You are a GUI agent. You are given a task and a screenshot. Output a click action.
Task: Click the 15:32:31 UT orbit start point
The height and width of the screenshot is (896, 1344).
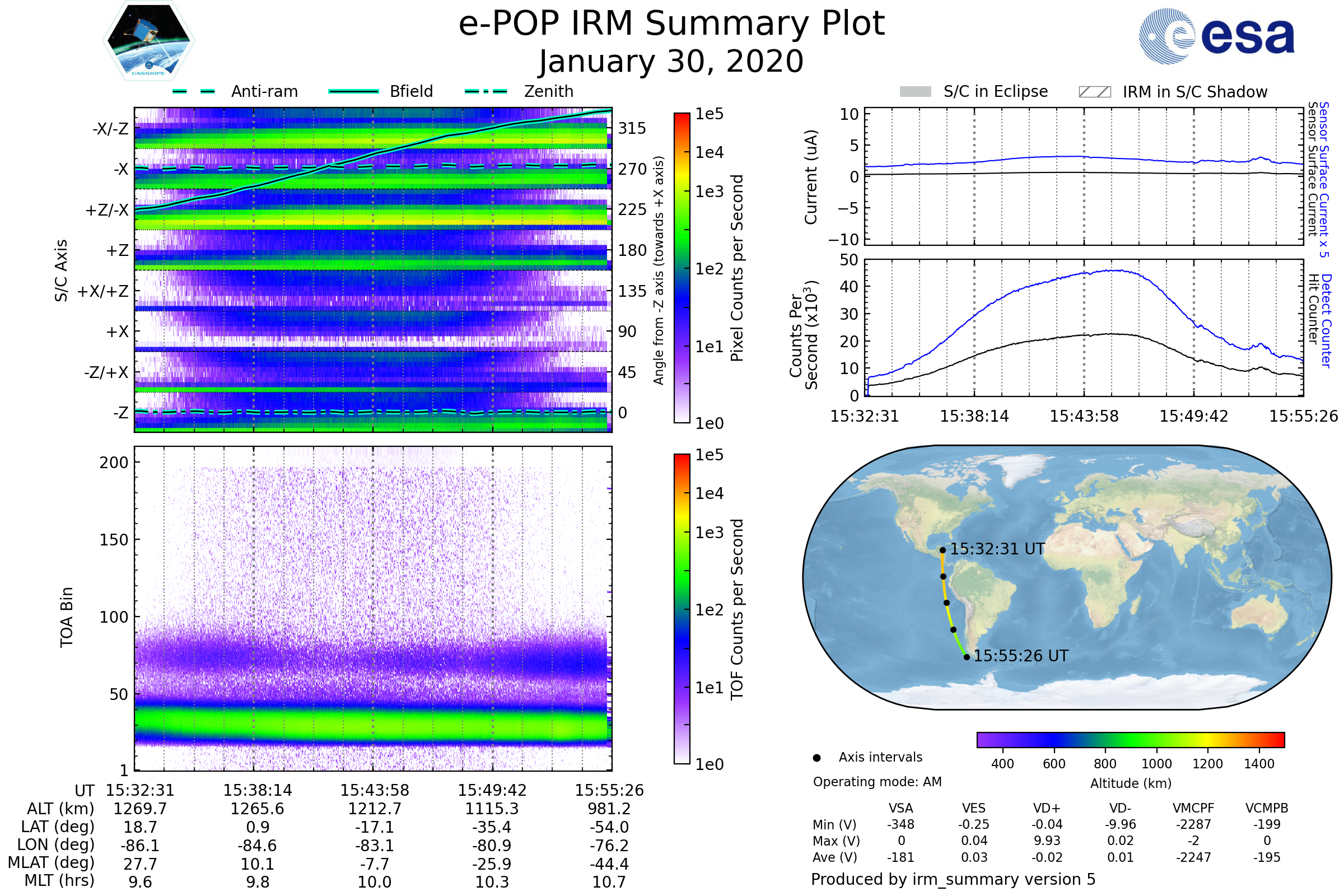pyautogui.click(x=942, y=550)
